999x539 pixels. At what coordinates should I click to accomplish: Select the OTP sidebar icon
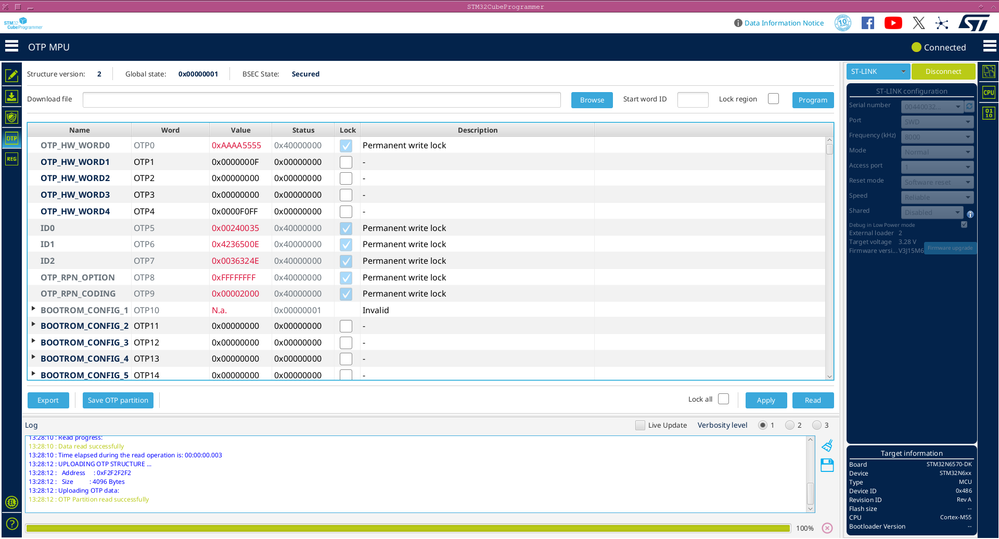point(11,138)
